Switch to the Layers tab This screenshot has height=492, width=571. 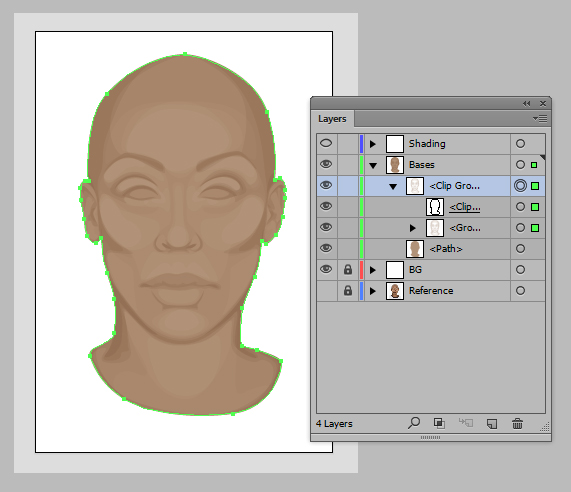(x=332, y=119)
